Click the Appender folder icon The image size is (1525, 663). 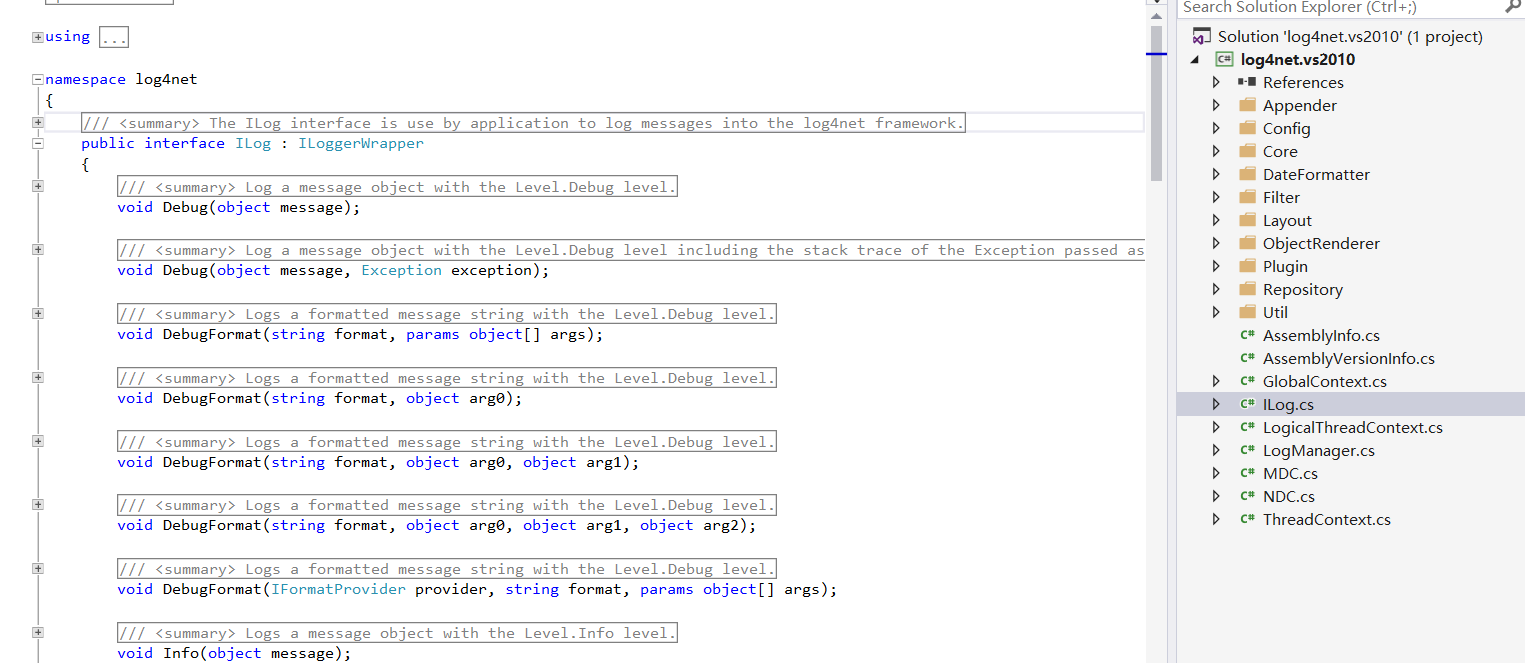[x=1247, y=105]
